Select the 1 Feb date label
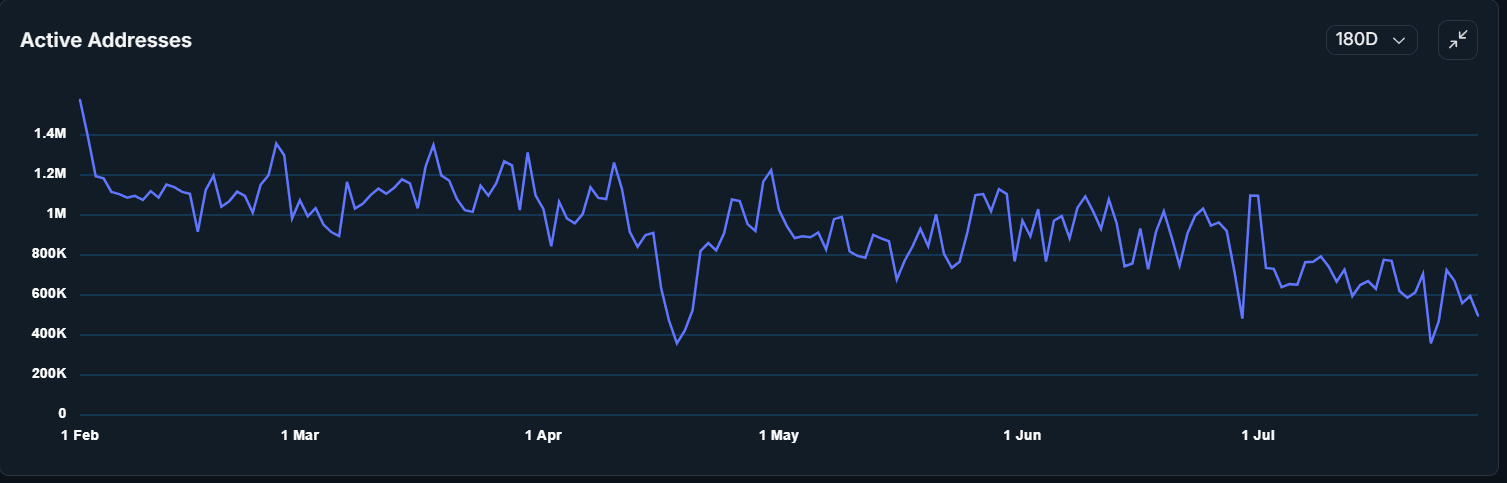 (x=80, y=435)
